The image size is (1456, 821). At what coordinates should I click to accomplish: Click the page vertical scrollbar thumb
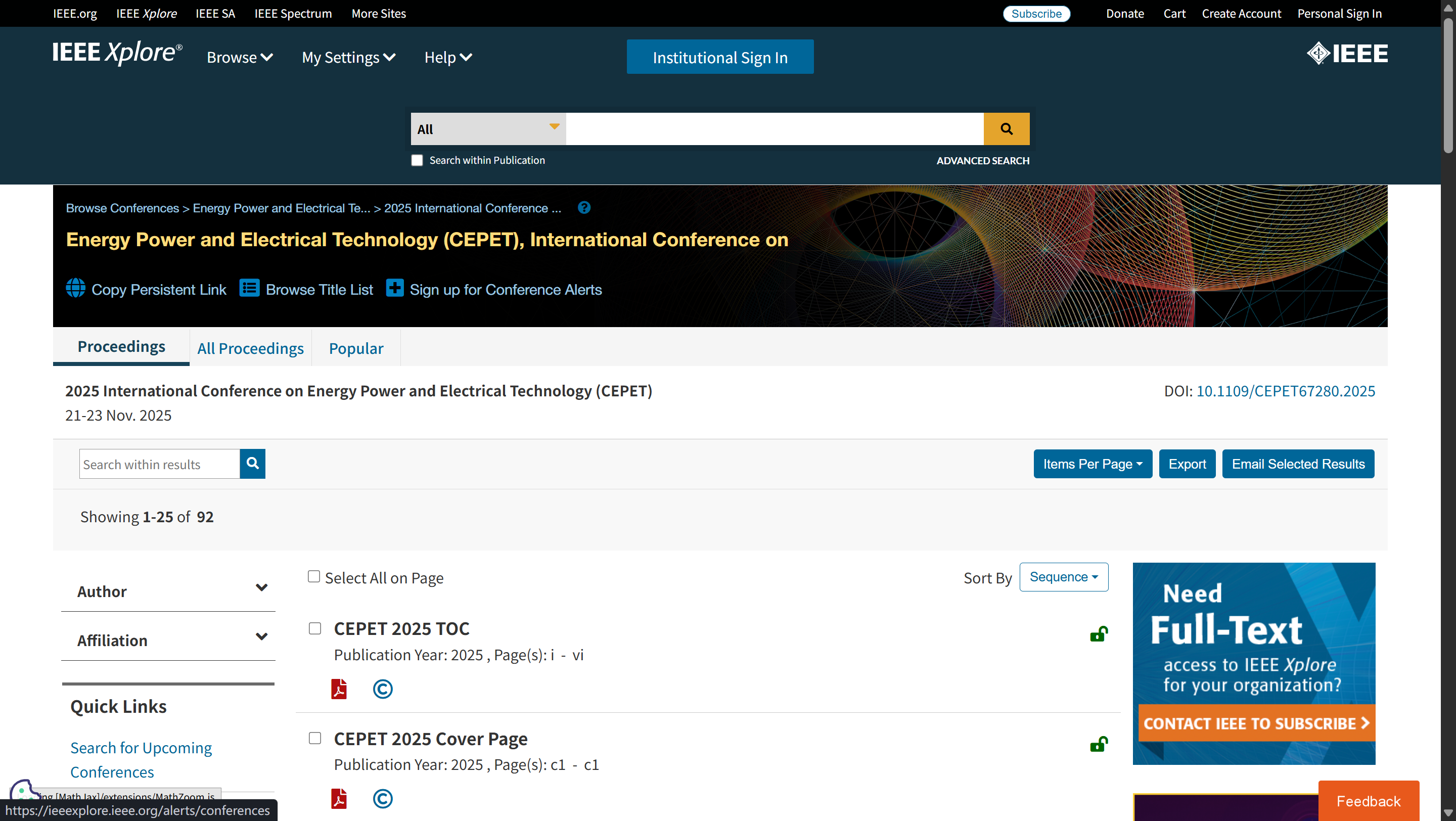click(x=1448, y=85)
